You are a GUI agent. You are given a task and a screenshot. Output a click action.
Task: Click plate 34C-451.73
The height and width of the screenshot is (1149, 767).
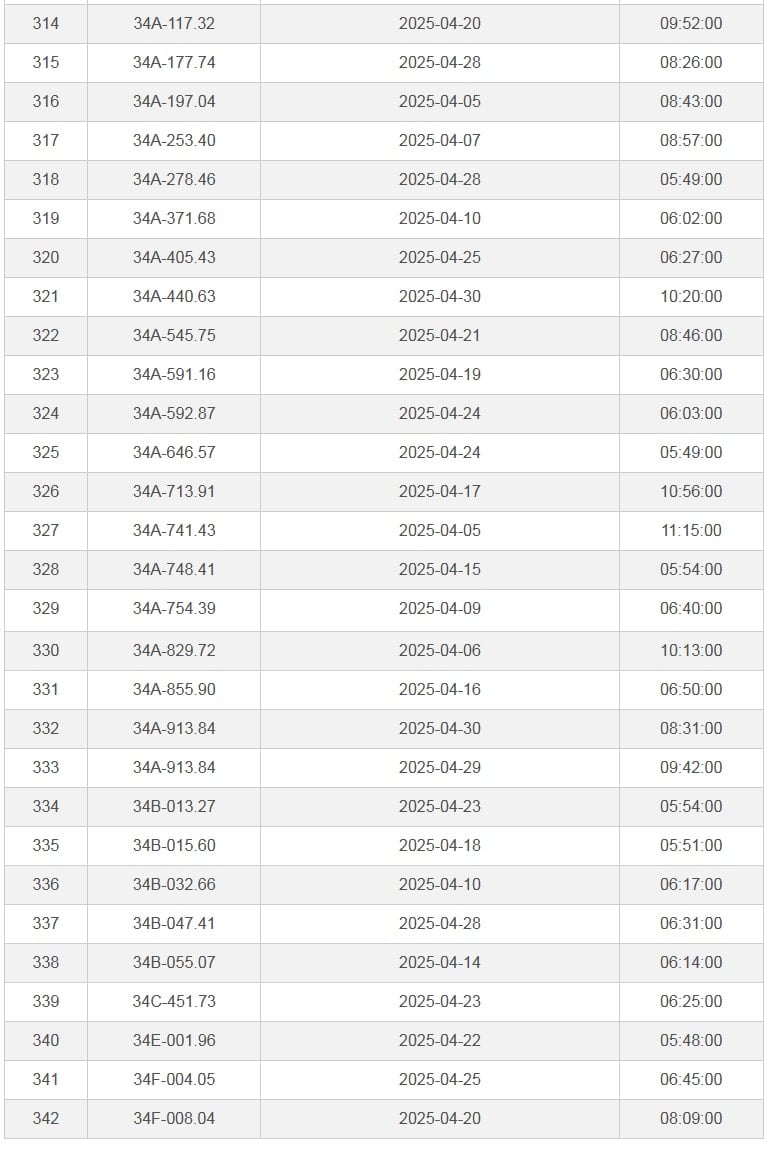(174, 1001)
